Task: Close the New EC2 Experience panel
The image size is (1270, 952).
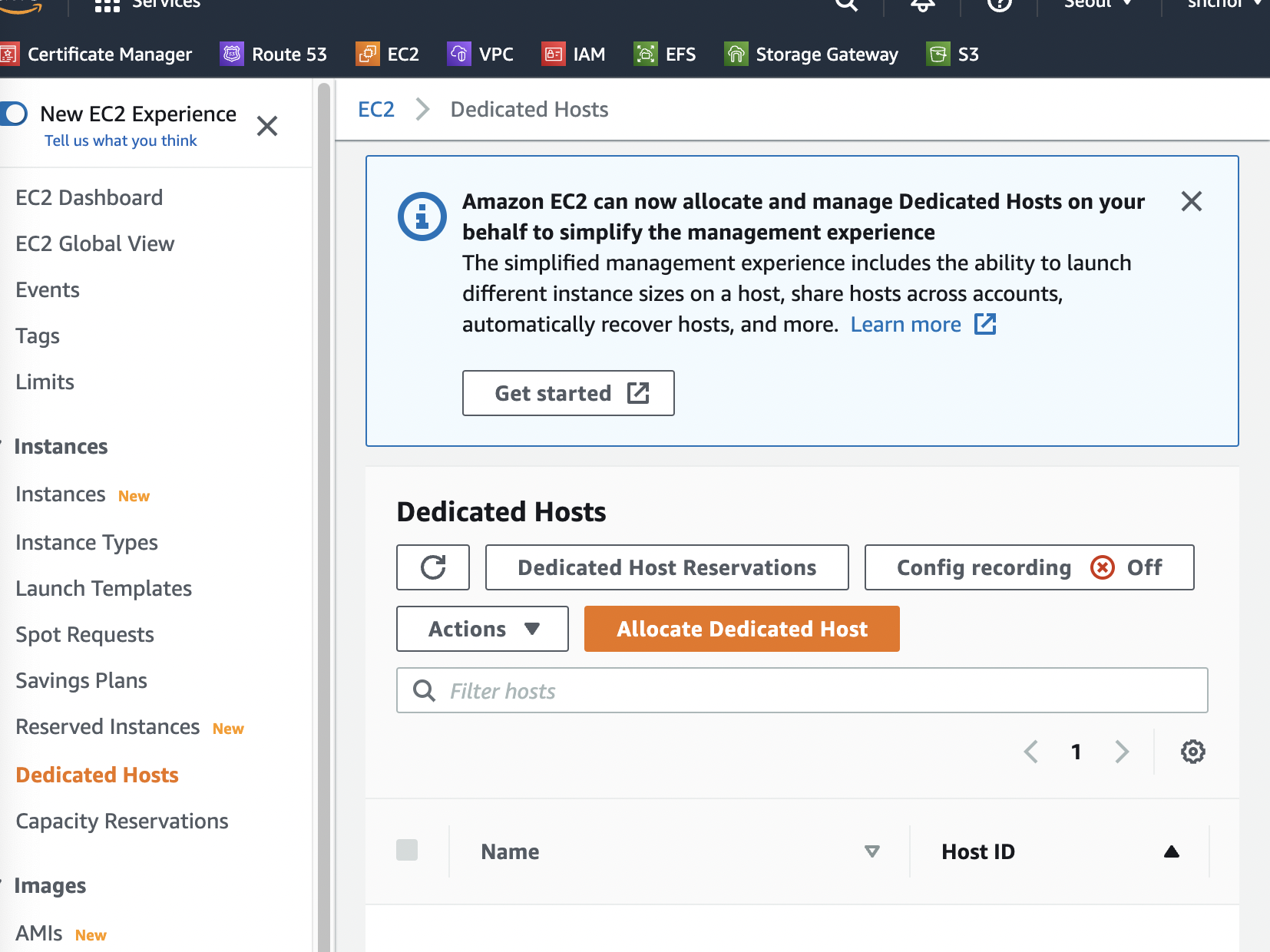Action: [x=267, y=126]
